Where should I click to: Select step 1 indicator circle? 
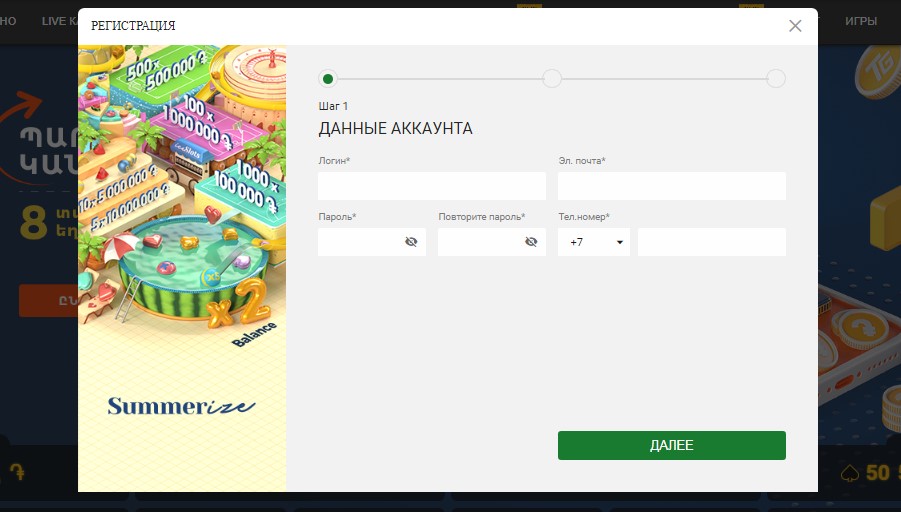click(328, 79)
